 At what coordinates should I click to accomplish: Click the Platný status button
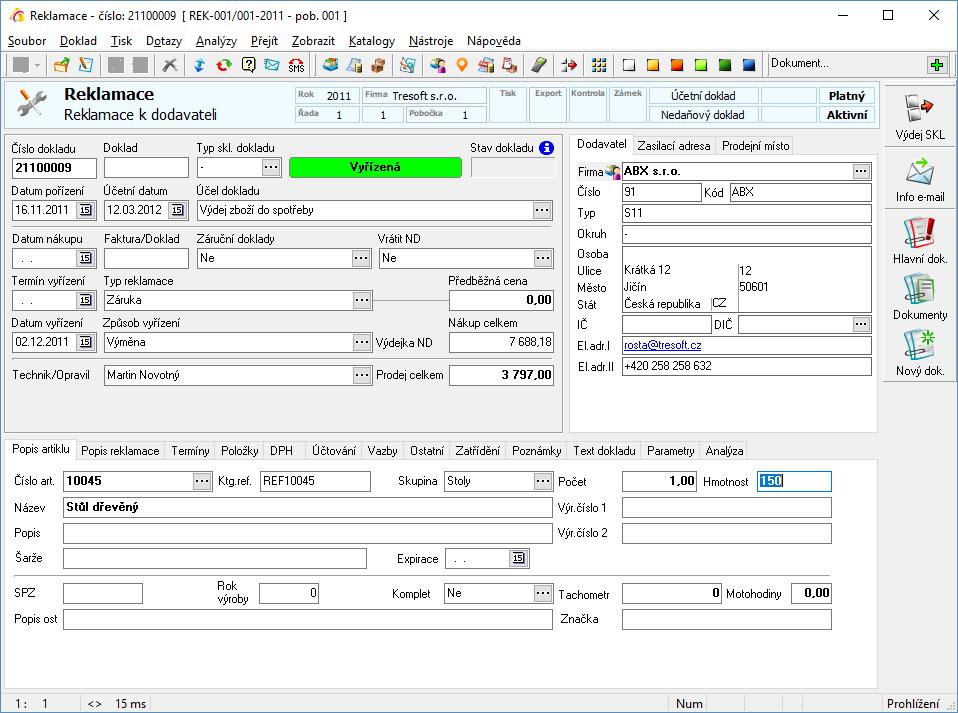coord(847,96)
